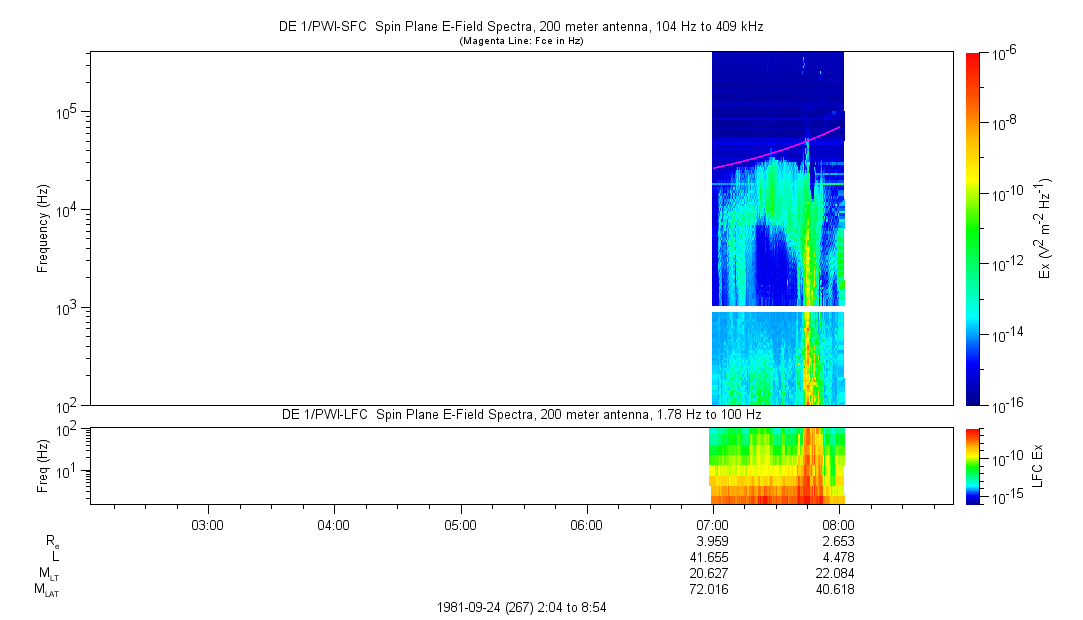Select the L value 41.655
1083x620 pixels.
[712, 557]
